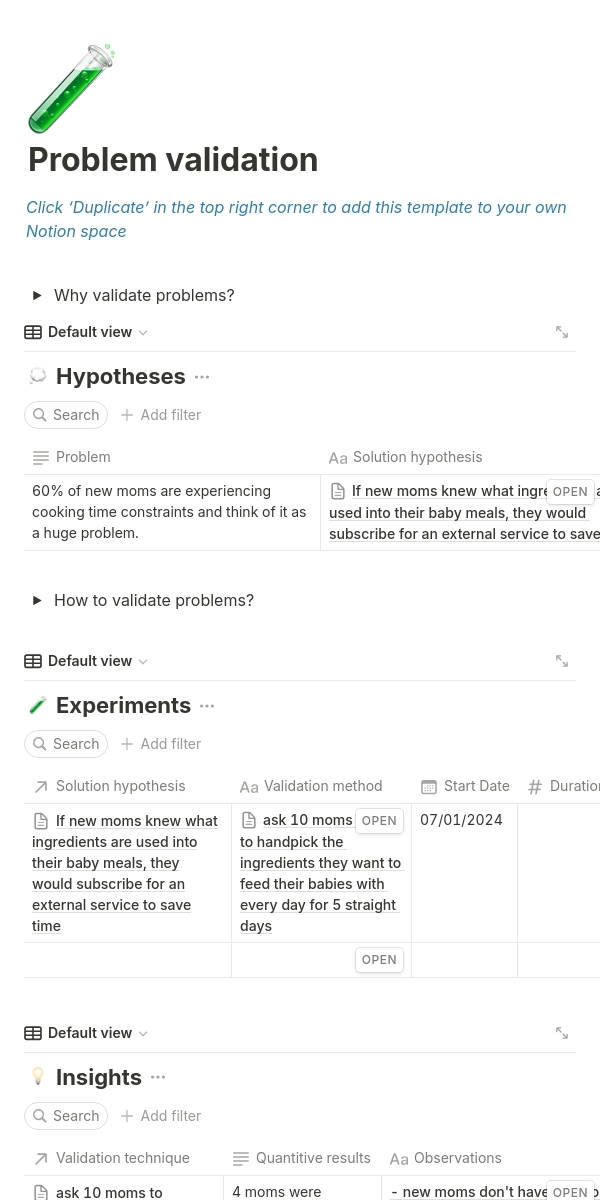Image resolution: width=600 pixels, height=1200 pixels.
Task: Click the Start Date column calendar icon
Action: tap(429, 787)
